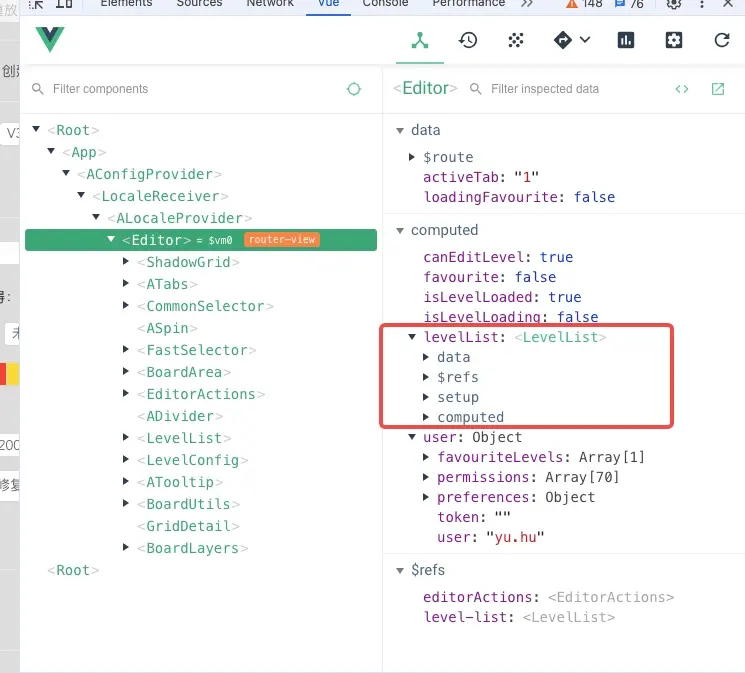Viewport: 745px width, 673px height.
Task: Collapse the top Root tree node
Action: [x=36, y=129]
